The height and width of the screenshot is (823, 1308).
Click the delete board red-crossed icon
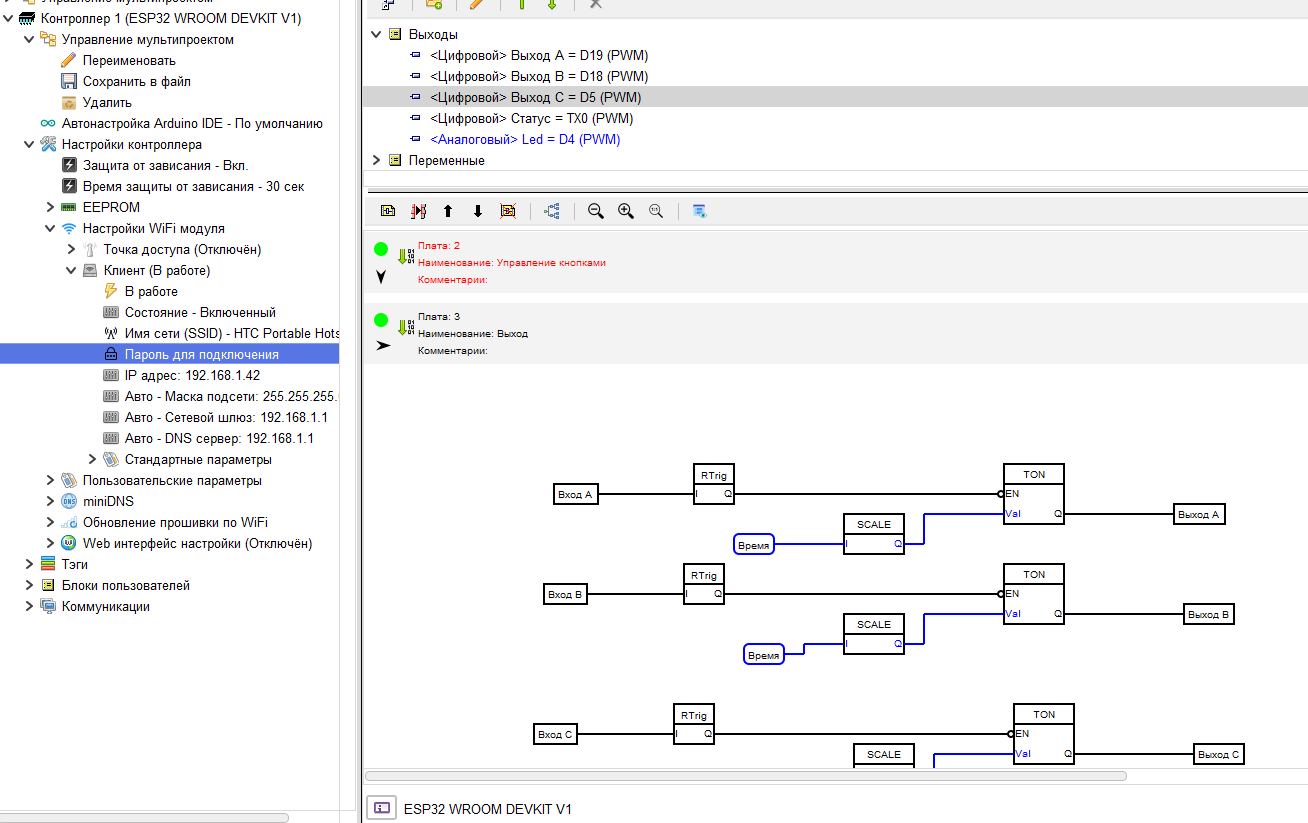click(508, 211)
